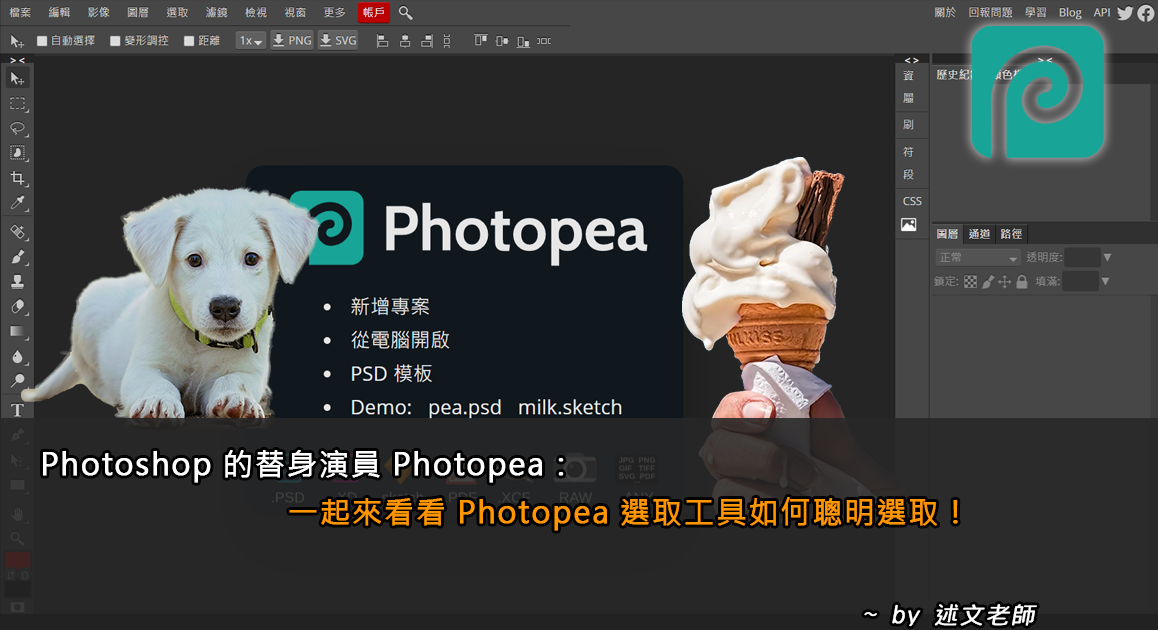The image size is (1158, 630).
Task: Select the Eyedropper tool
Action: [x=17, y=203]
